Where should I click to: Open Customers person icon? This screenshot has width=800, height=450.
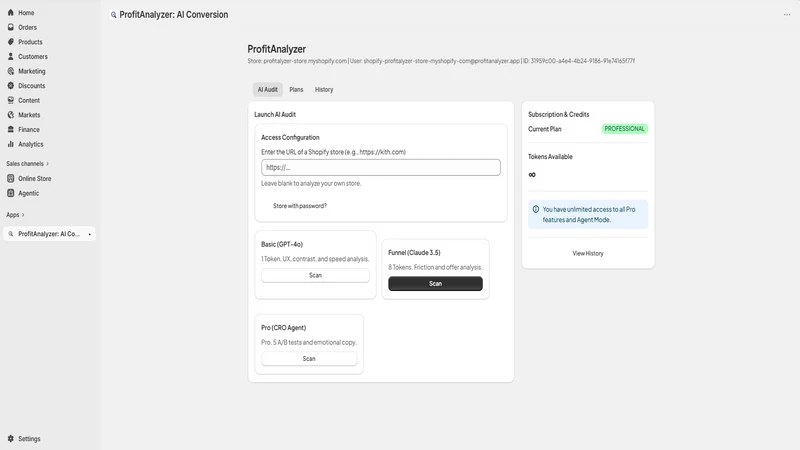tap(11, 57)
